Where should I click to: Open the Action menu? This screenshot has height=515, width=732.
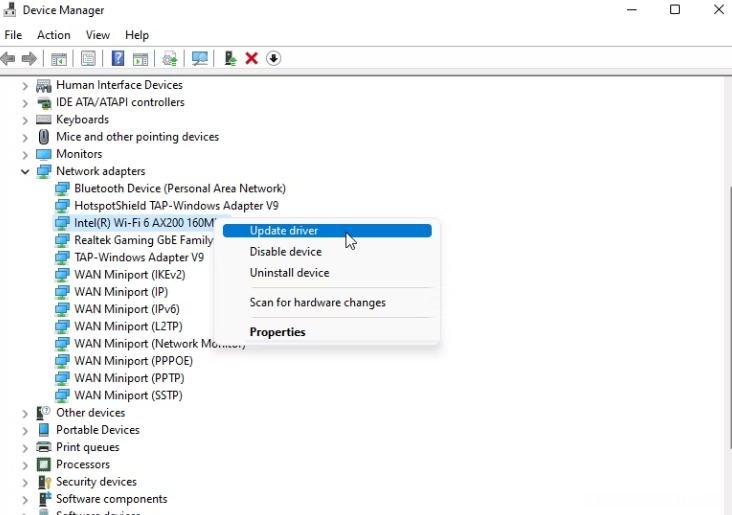pos(54,35)
